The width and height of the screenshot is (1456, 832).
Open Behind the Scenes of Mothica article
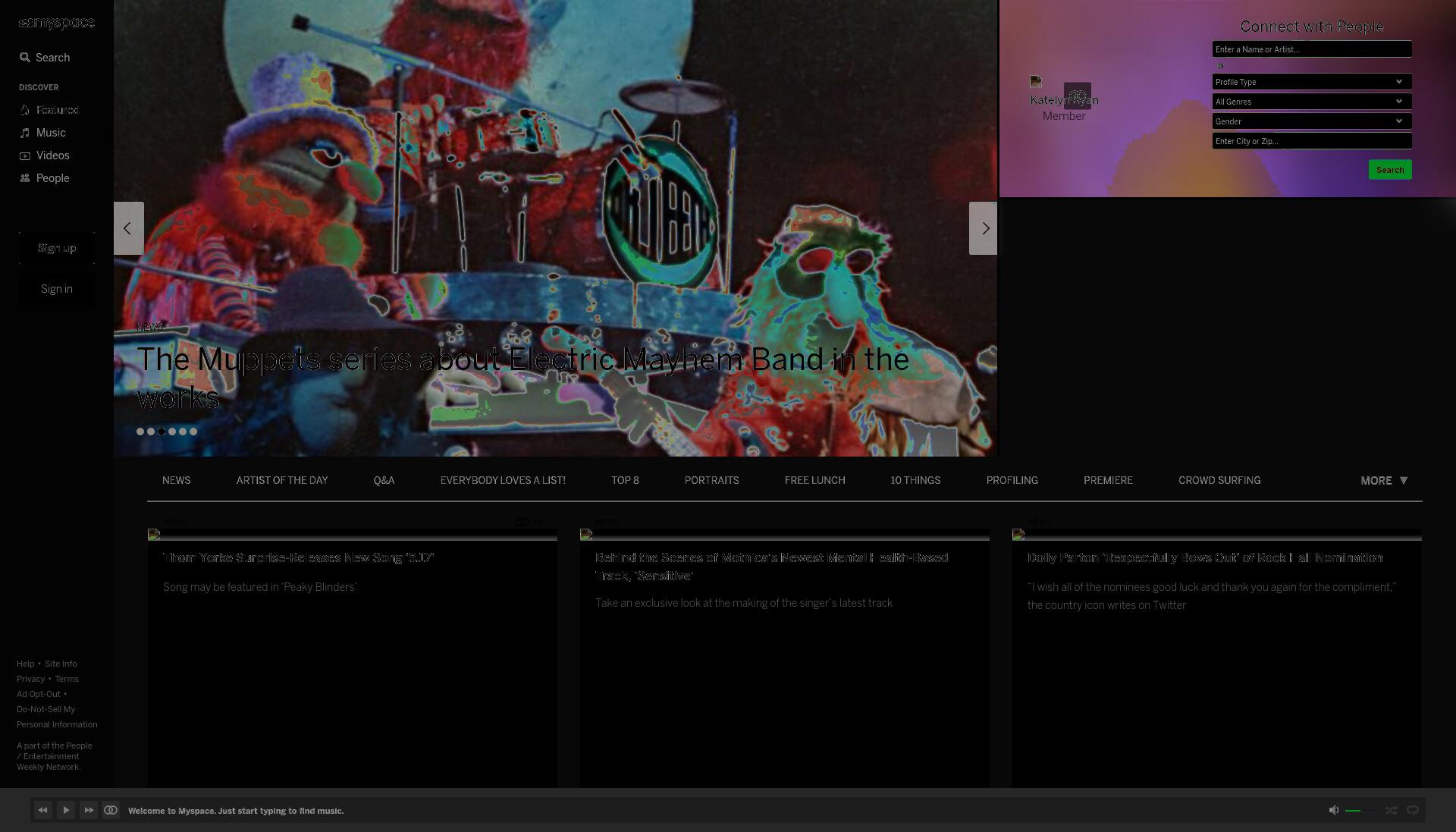click(x=771, y=567)
